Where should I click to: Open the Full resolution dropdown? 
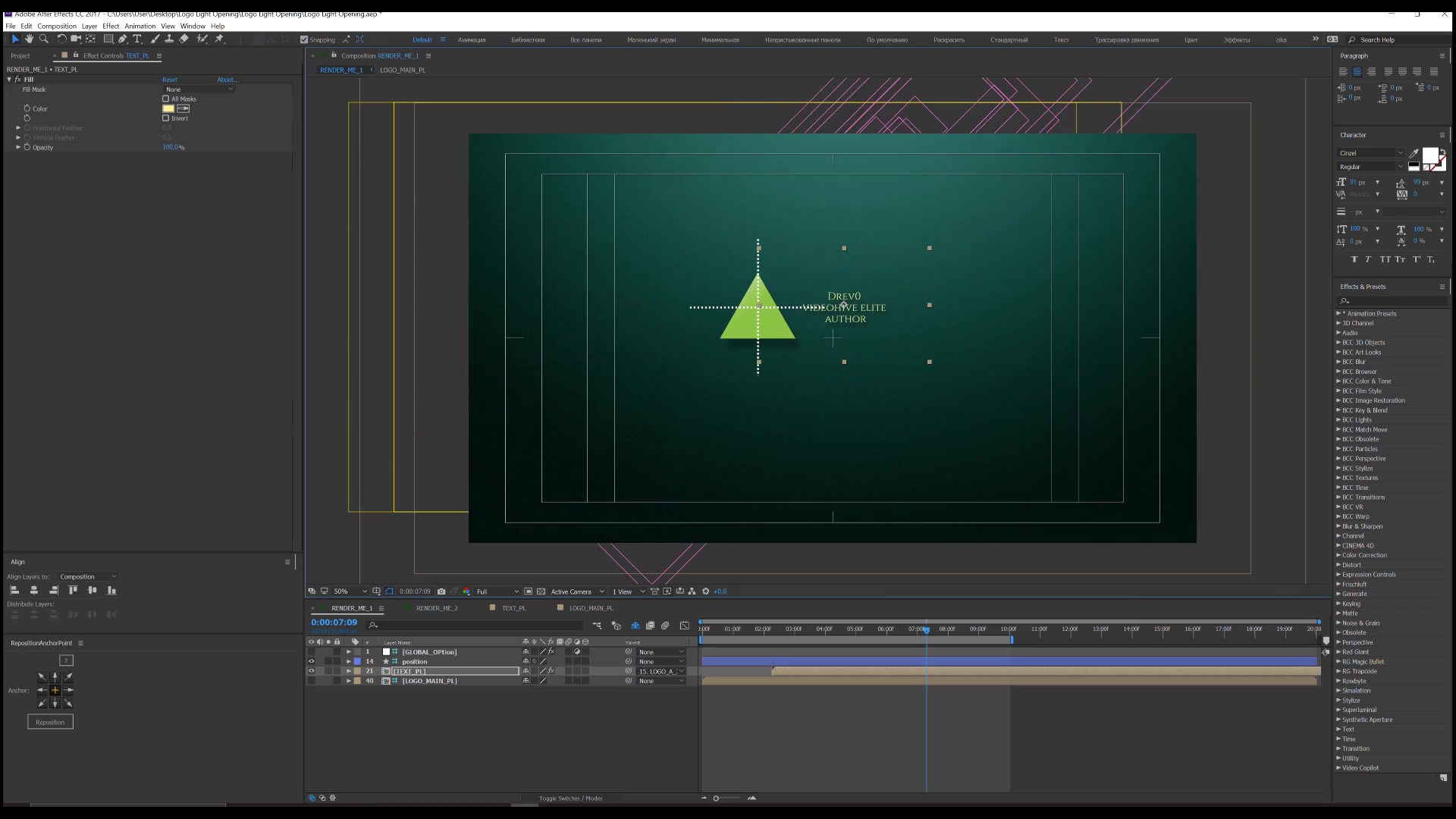tap(497, 591)
